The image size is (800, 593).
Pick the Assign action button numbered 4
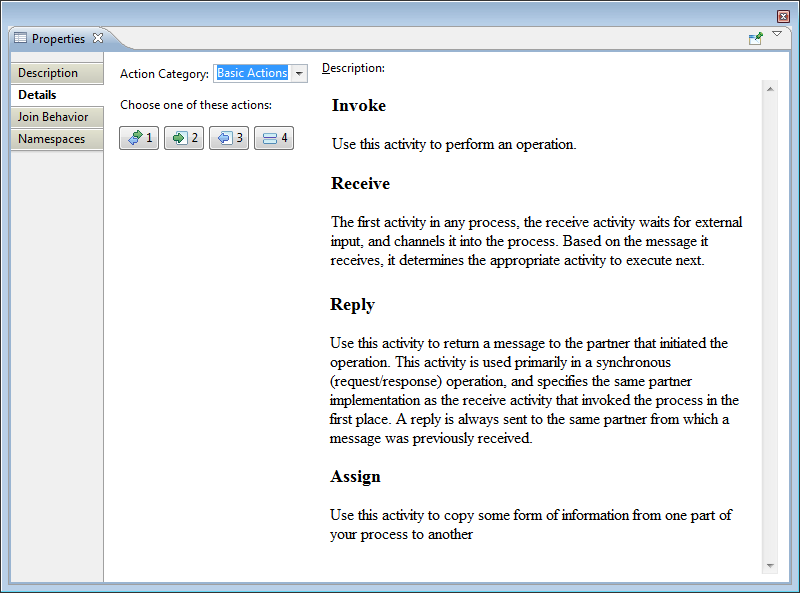[x=273, y=138]
